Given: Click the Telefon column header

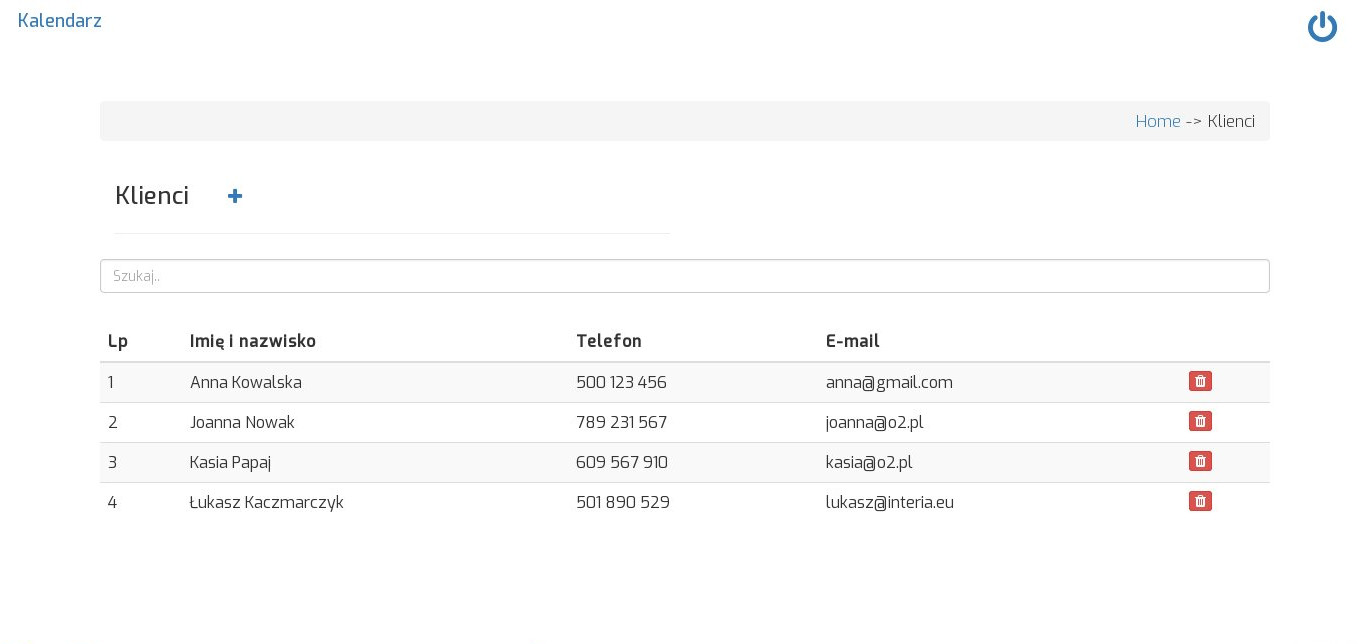Looking at the screenshot, I should click(x=609, y=341).
